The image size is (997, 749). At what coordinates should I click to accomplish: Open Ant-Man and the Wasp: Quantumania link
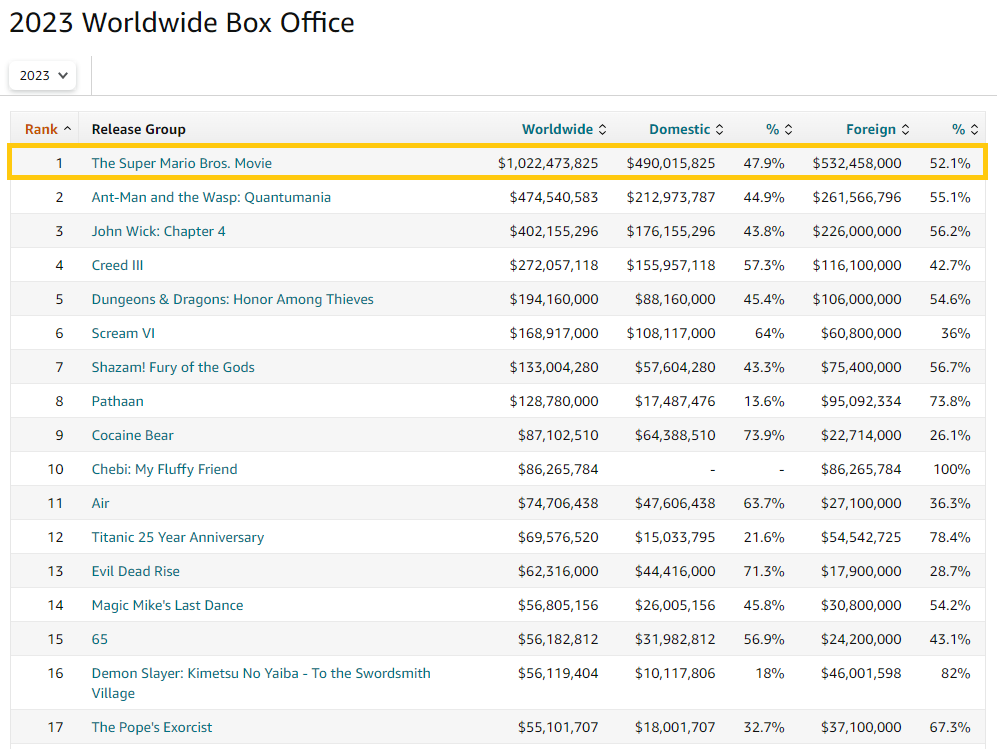pyautogui.click(x=211, y=197)
